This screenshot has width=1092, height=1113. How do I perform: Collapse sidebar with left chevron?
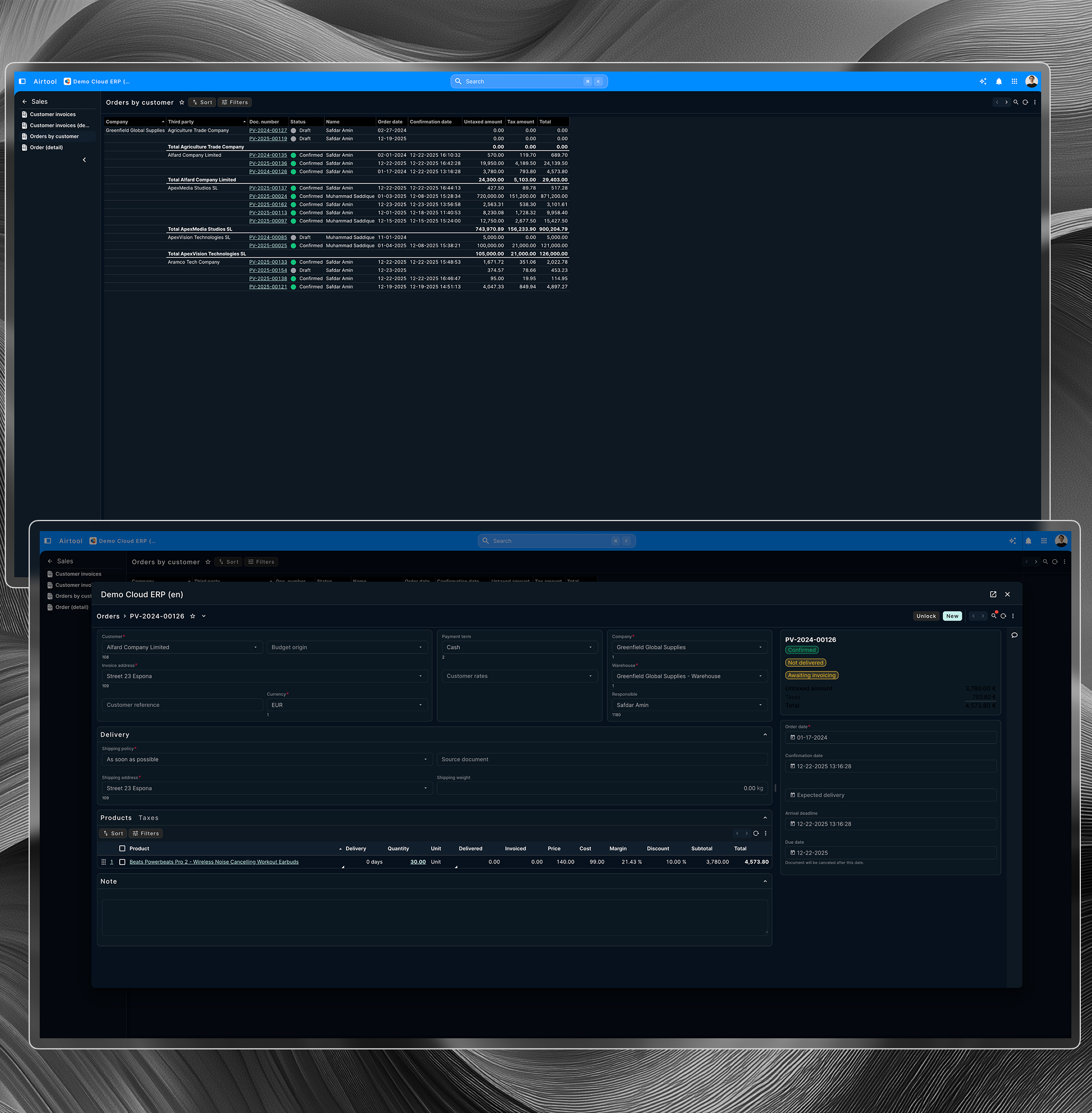84,160
